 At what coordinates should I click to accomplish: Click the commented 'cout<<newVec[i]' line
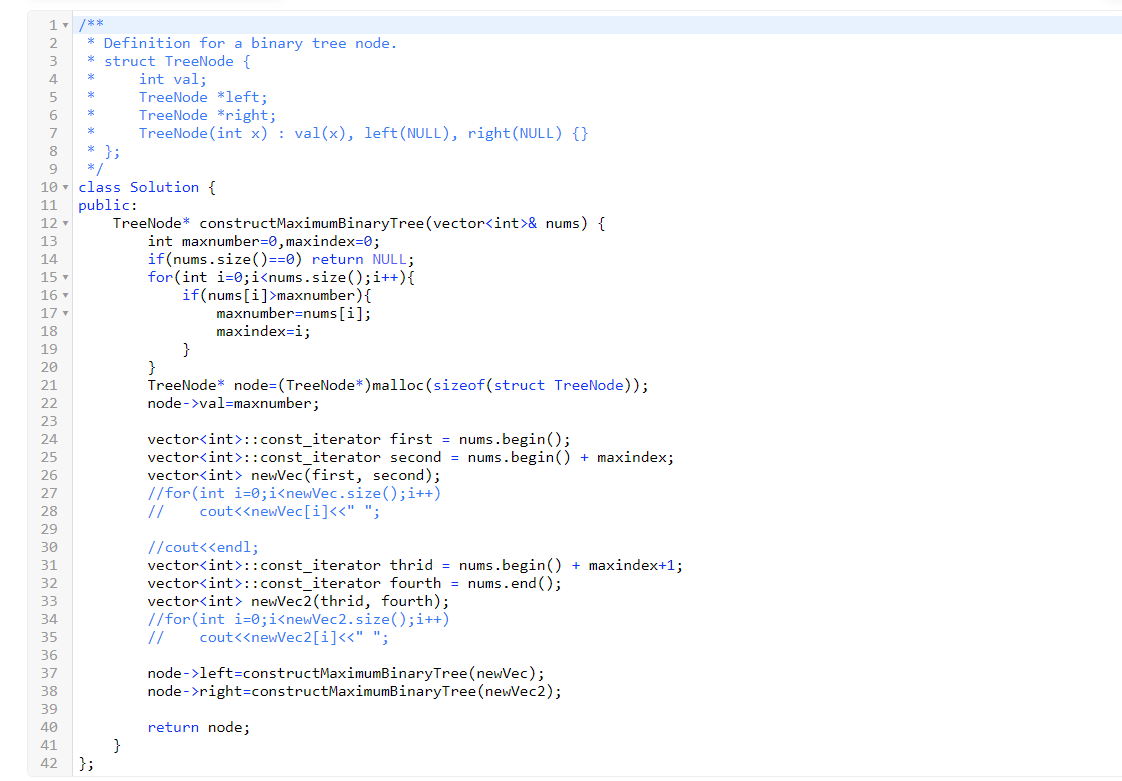coord(264,511)
